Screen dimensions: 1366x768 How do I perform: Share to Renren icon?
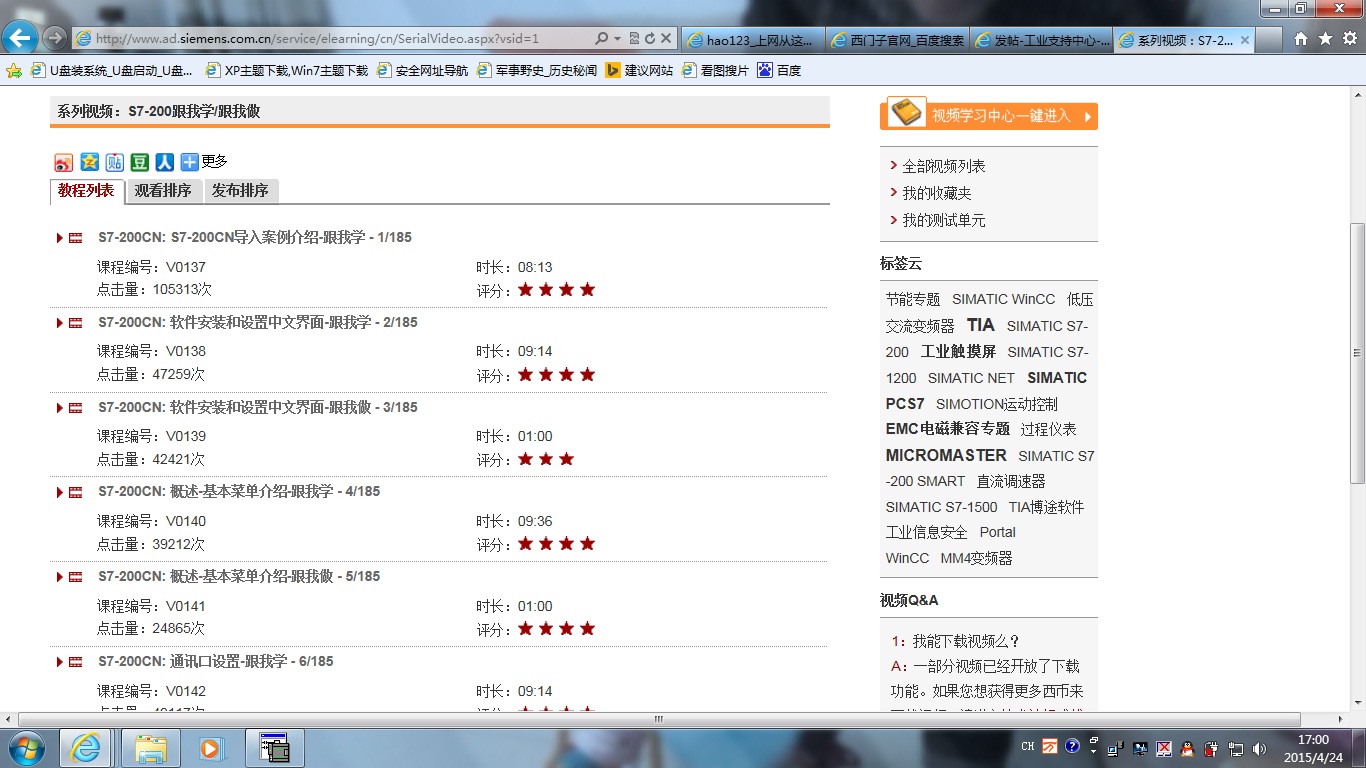tap(165, 162)
